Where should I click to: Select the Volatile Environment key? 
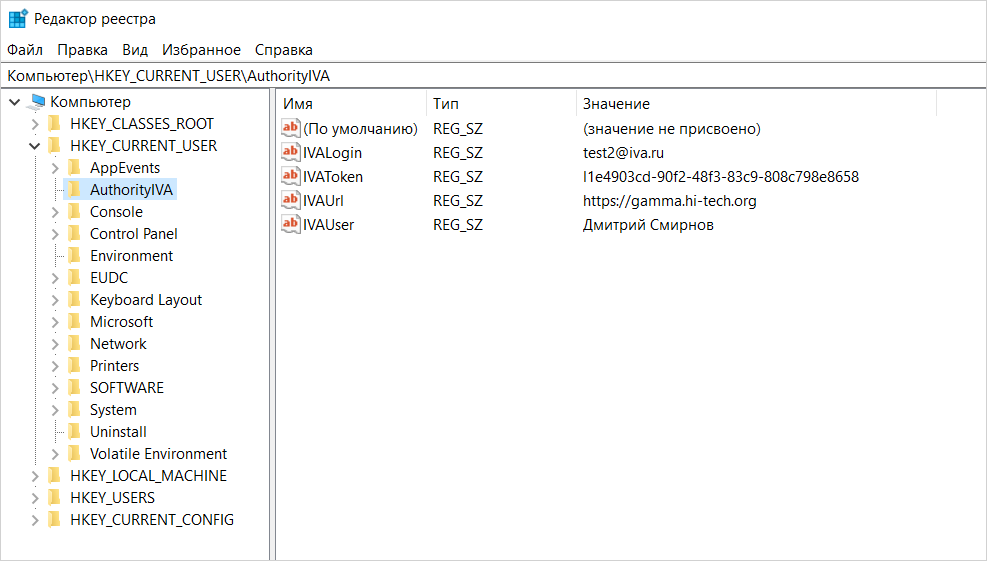pos(158,454)
